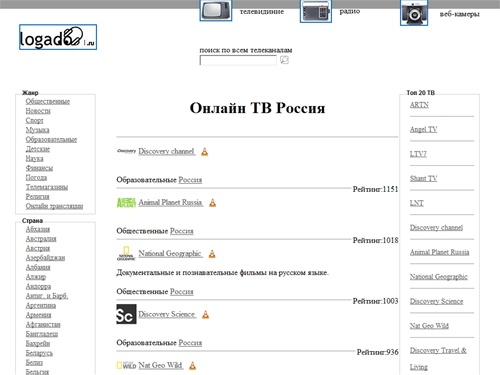The width and height of the screenshot is (500, 375).
Task: Focus the TV channel search field
Action: point(238,60)
